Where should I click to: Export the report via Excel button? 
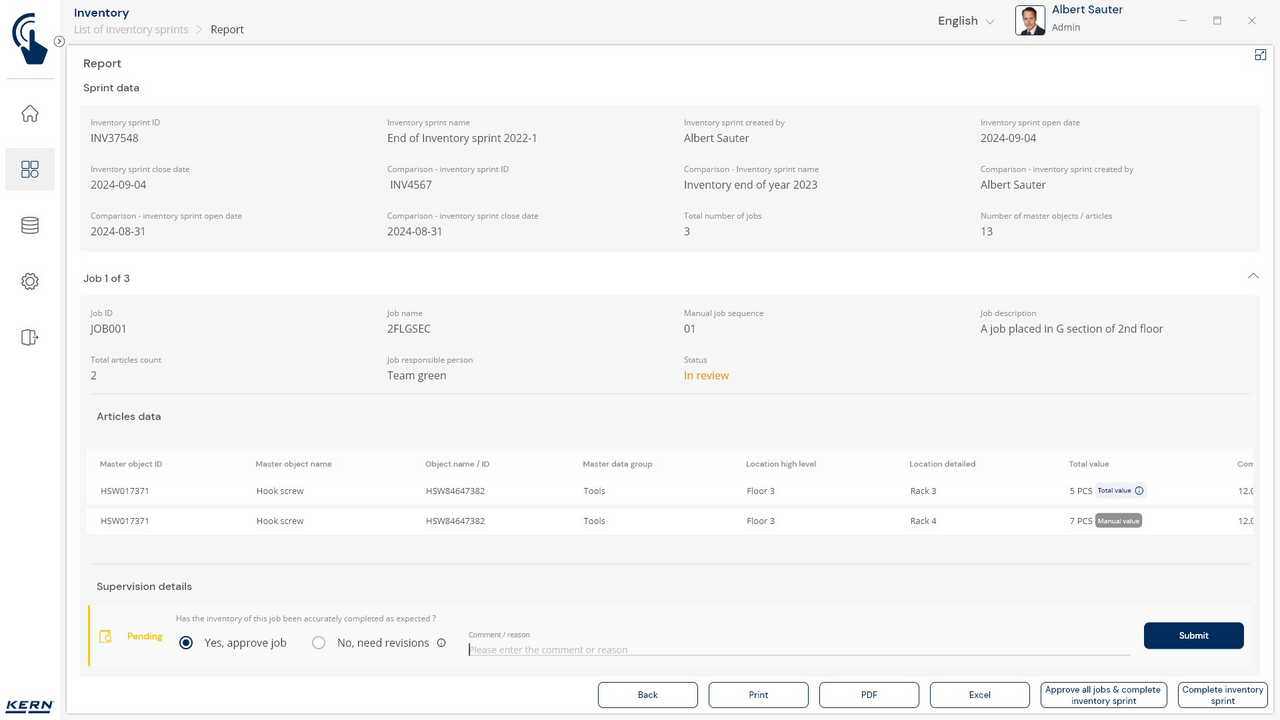coord(979,695)
